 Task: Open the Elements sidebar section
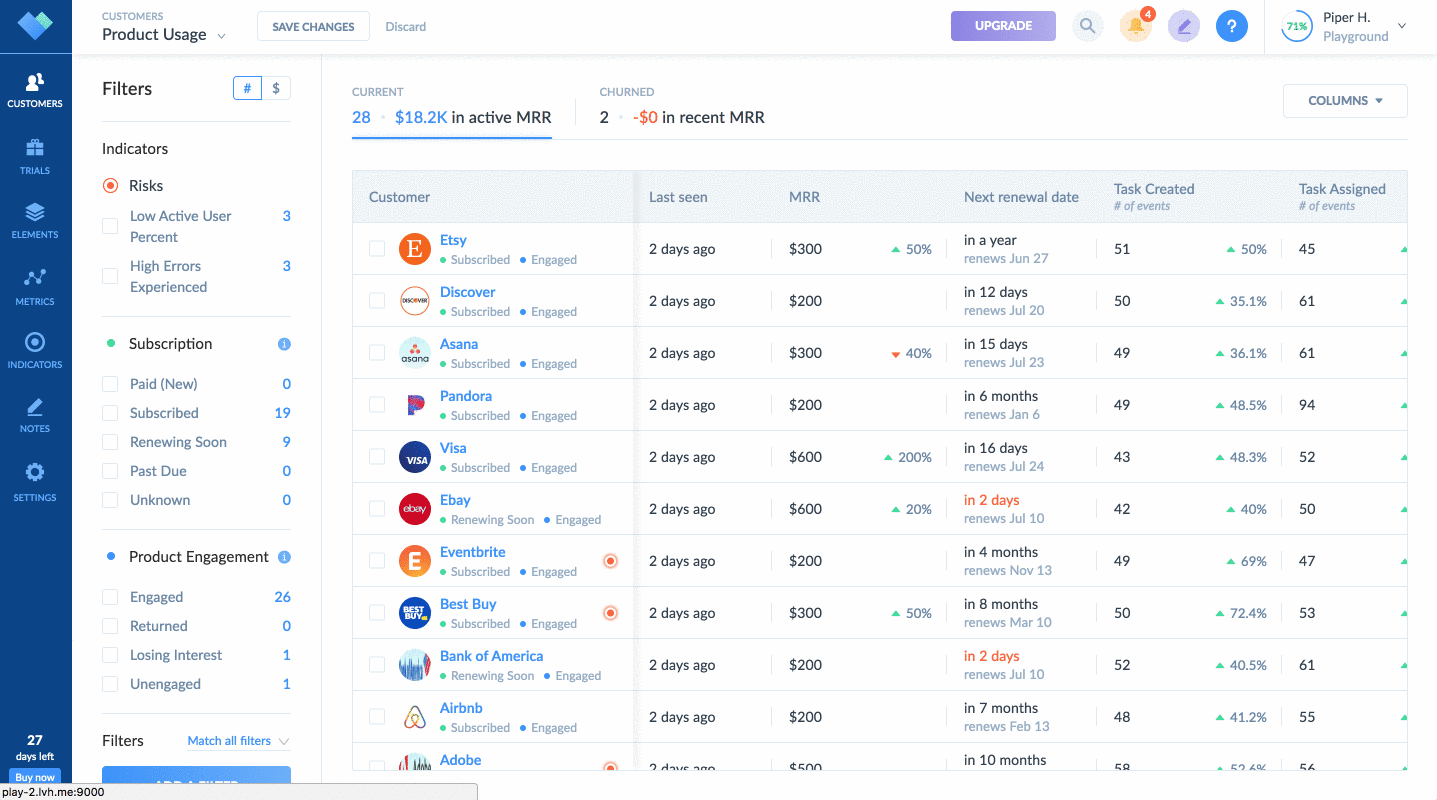[x=35, y=221]
